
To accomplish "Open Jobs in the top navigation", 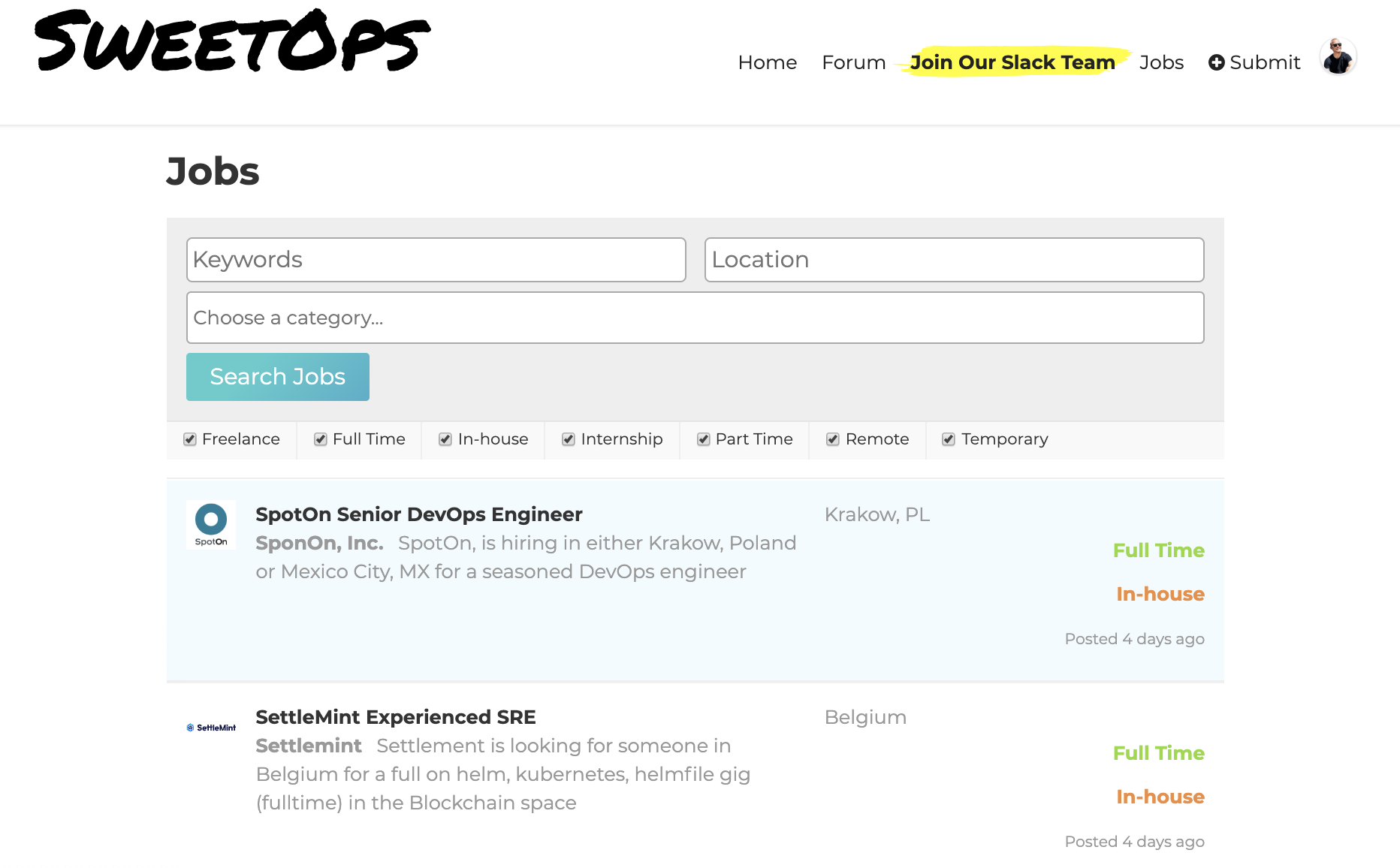I will pyautogui.click(x=1161, y=62).
